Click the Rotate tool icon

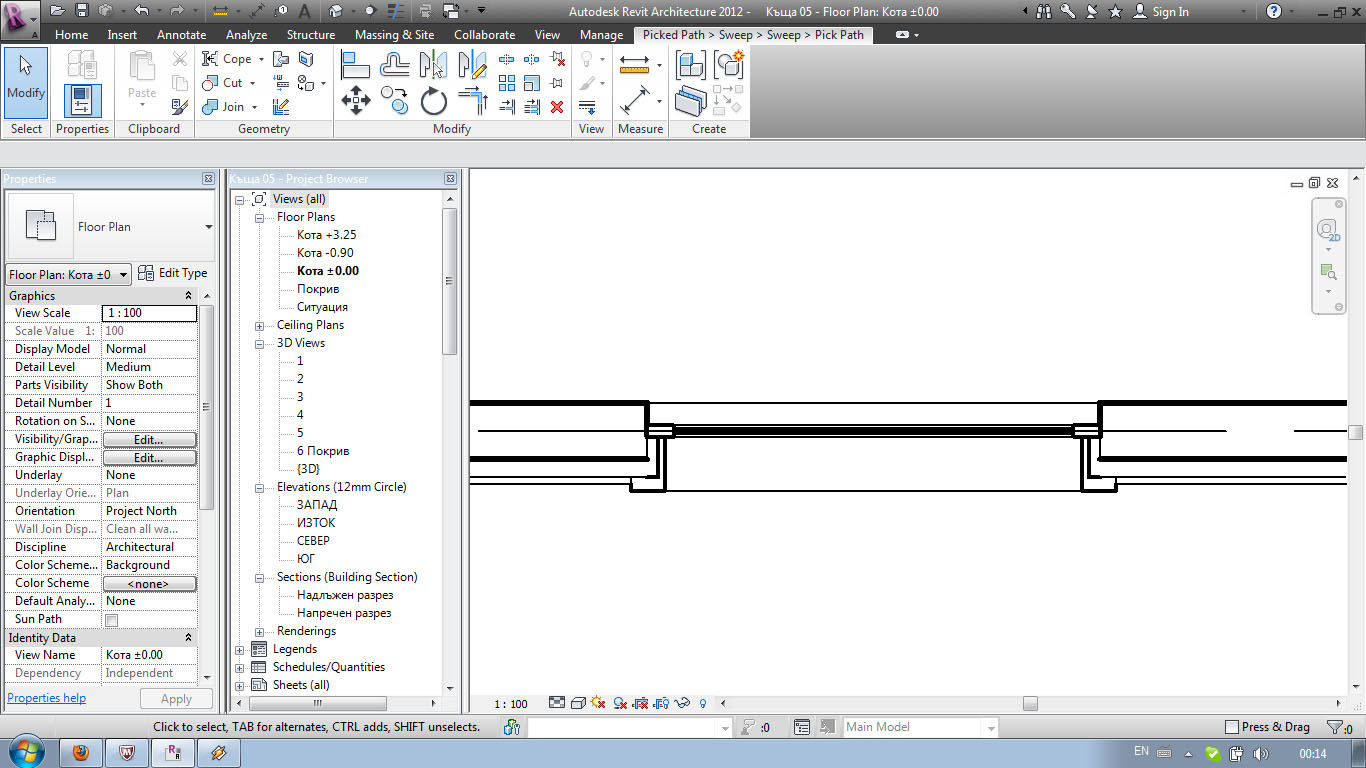[433, 100]
